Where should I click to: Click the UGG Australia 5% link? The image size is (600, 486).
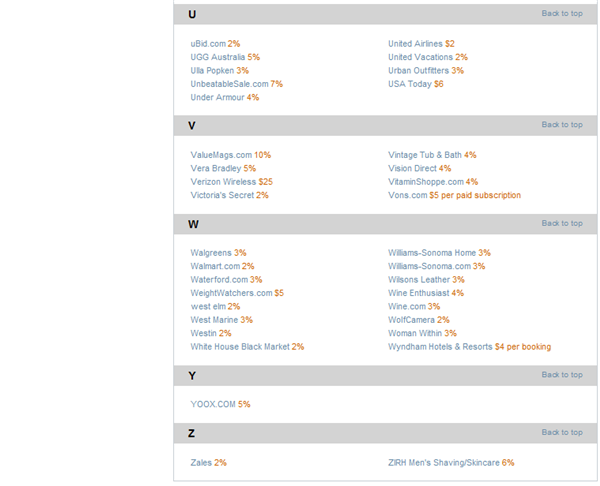tap(225, 57)
